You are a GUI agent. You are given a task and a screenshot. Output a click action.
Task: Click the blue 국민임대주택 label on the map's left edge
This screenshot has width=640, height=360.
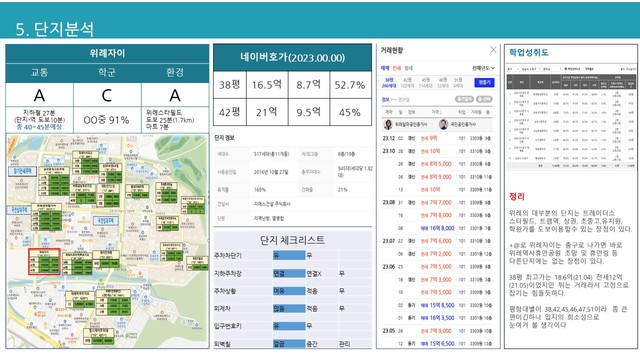pos(18,210)
